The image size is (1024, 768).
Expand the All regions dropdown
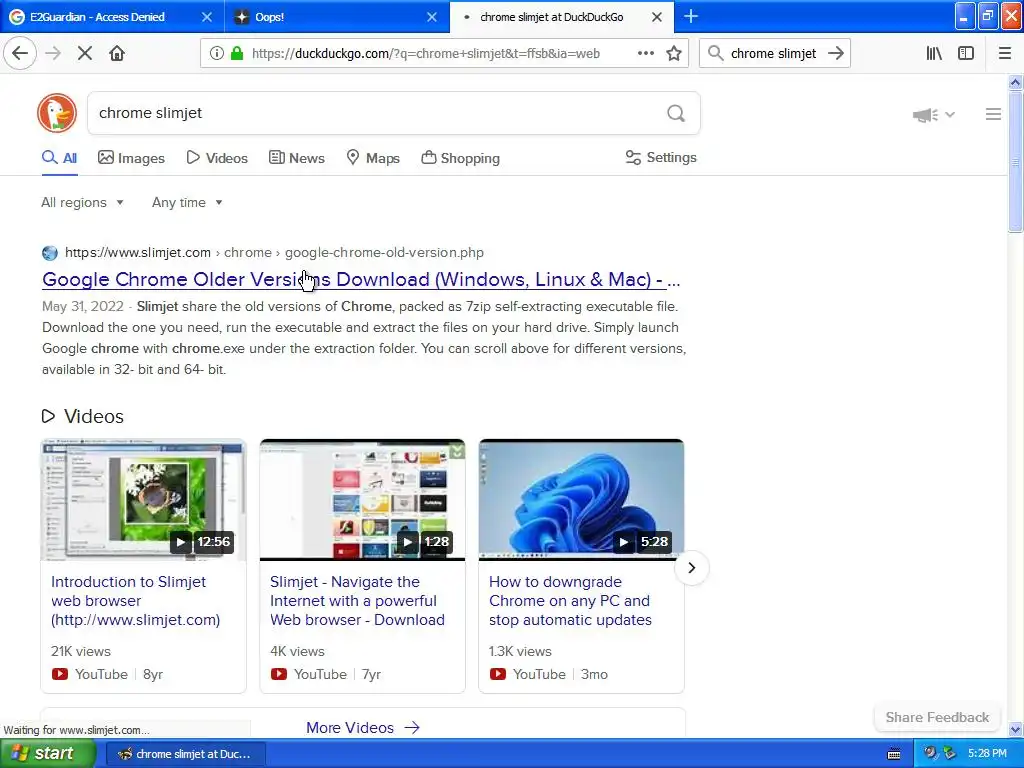(x=82, y=202)
